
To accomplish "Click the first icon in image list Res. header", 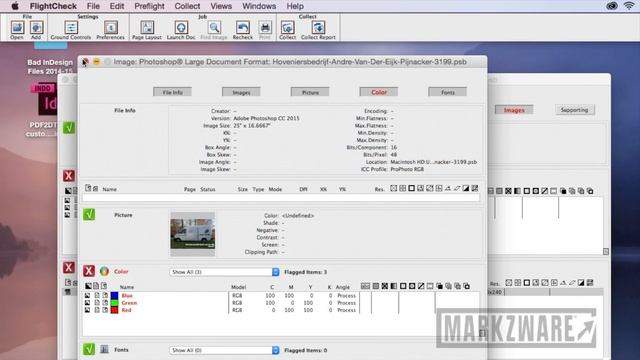I will tap(393, 189).
